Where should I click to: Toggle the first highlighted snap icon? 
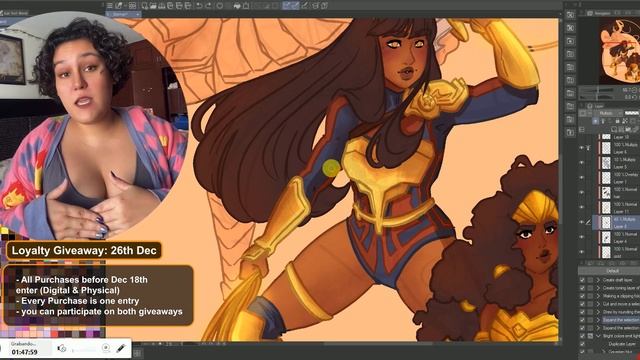[287, 6]
